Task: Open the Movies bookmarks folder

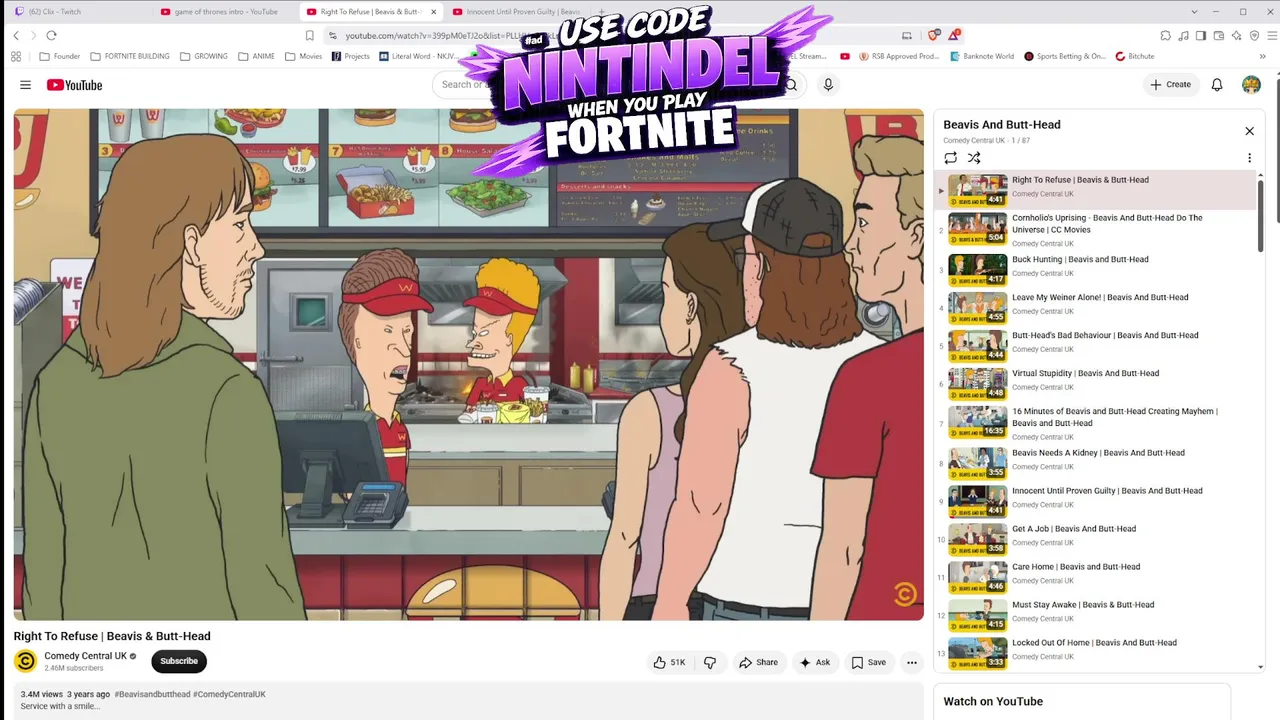Action: (x=304, y=57)
